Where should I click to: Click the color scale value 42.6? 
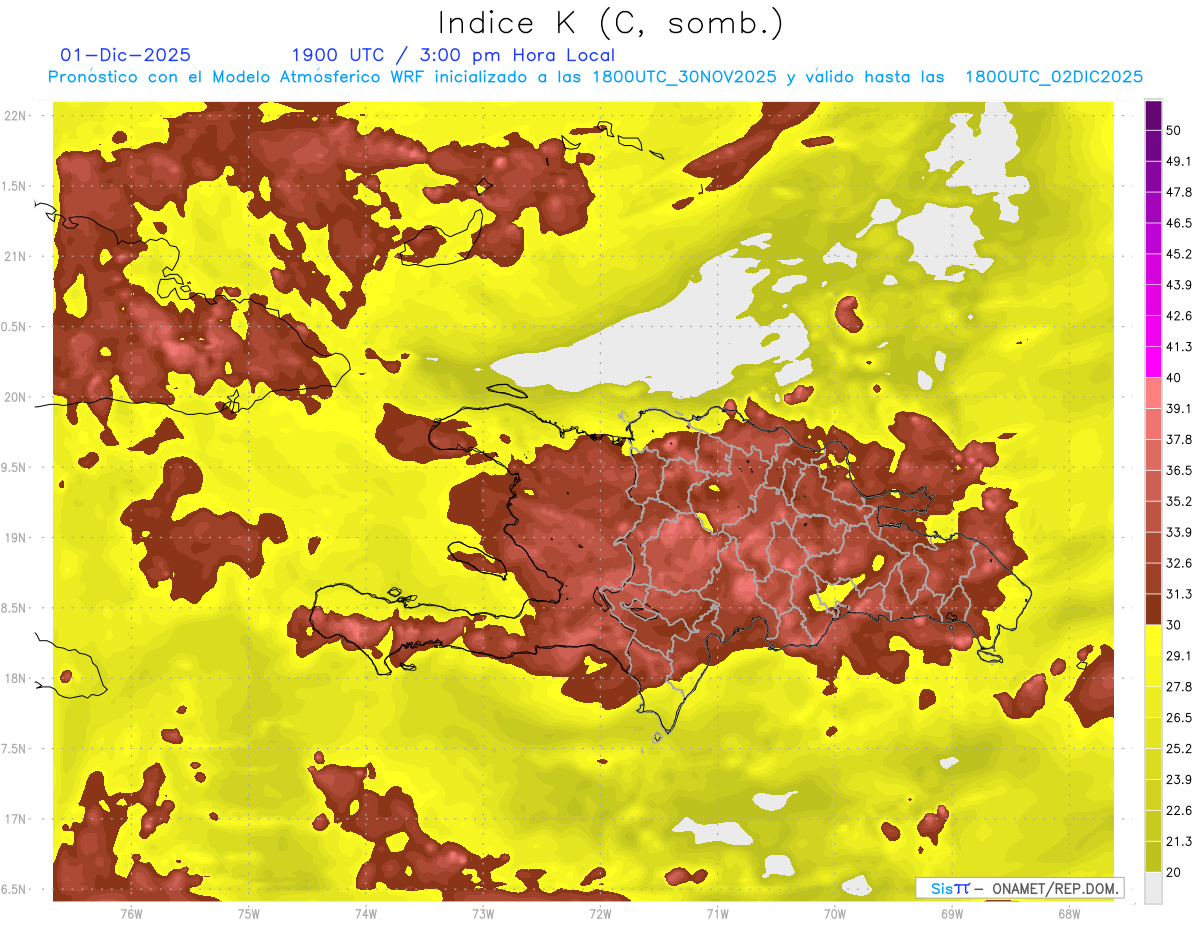tap(1180, 316)
